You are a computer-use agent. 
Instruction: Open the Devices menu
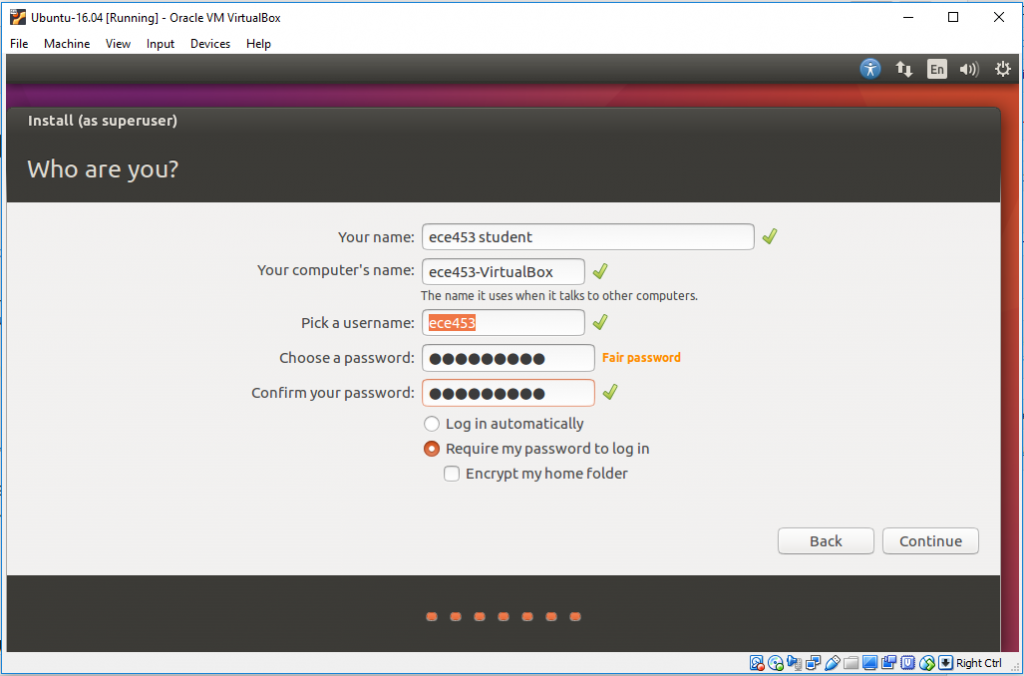pyautogui.click(x=210, y=44)
